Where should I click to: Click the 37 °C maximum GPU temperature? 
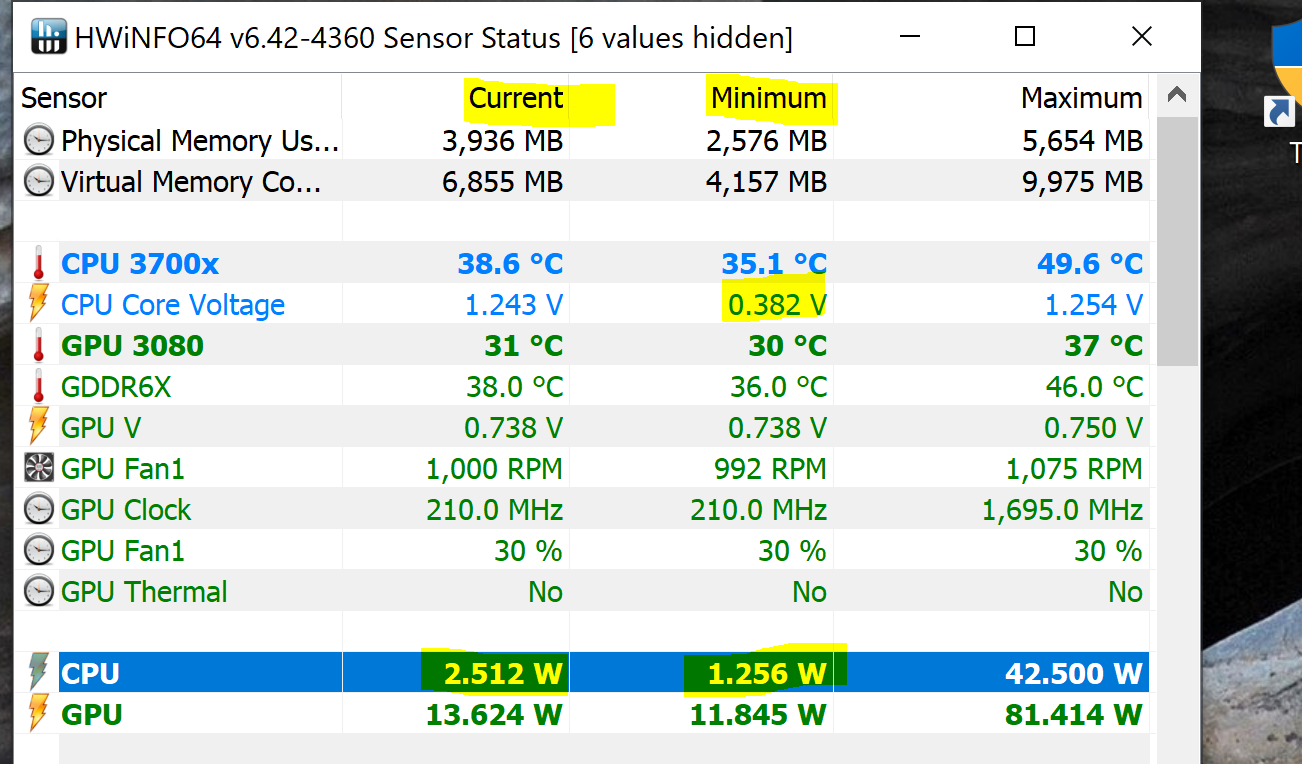tap(1104, 346)
